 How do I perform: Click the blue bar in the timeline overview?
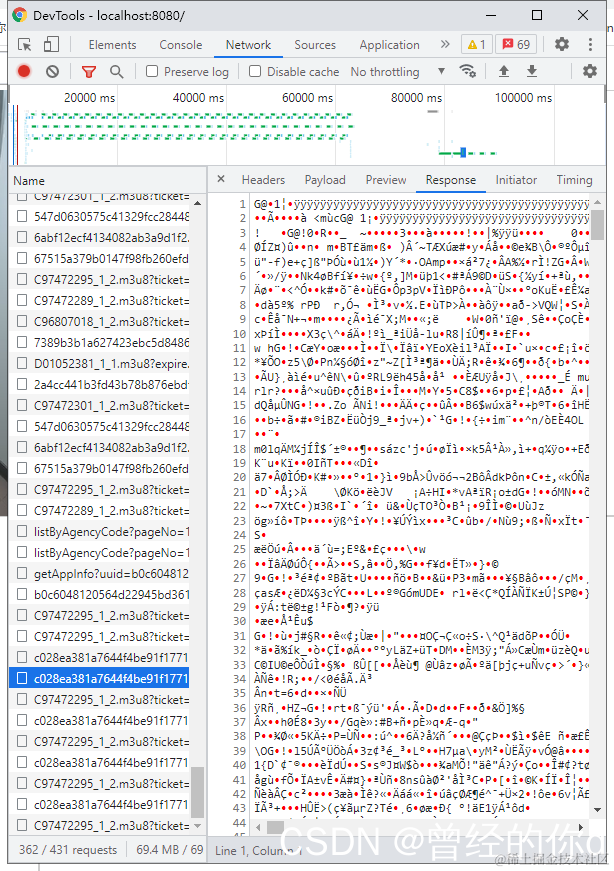tap(463, 152)
